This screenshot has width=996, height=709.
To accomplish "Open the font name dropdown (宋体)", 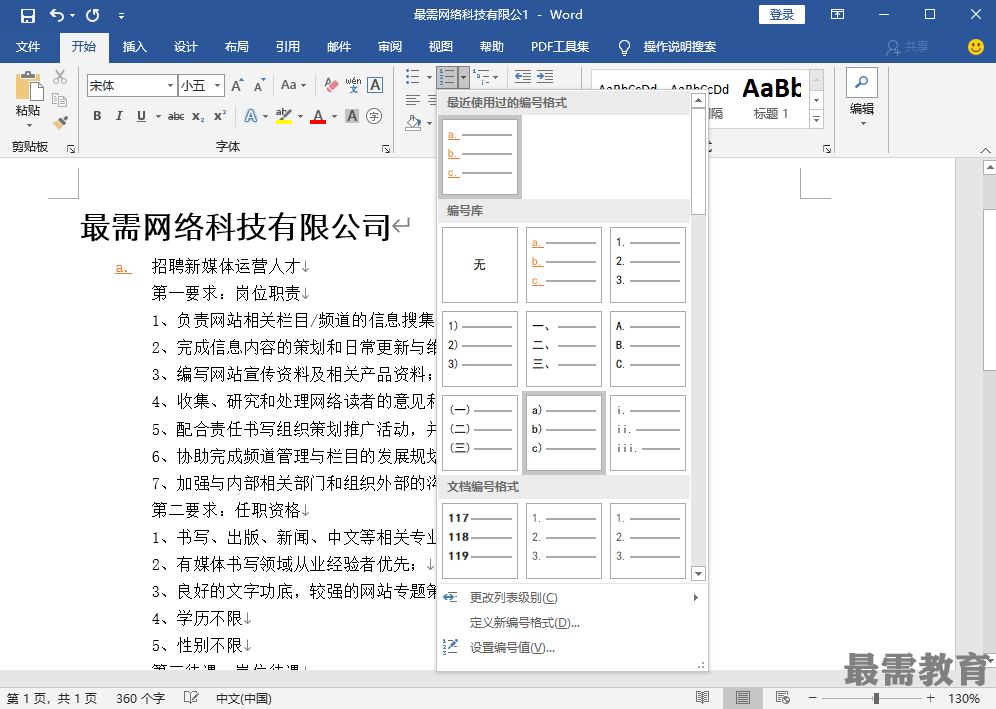I will [170, 85].
